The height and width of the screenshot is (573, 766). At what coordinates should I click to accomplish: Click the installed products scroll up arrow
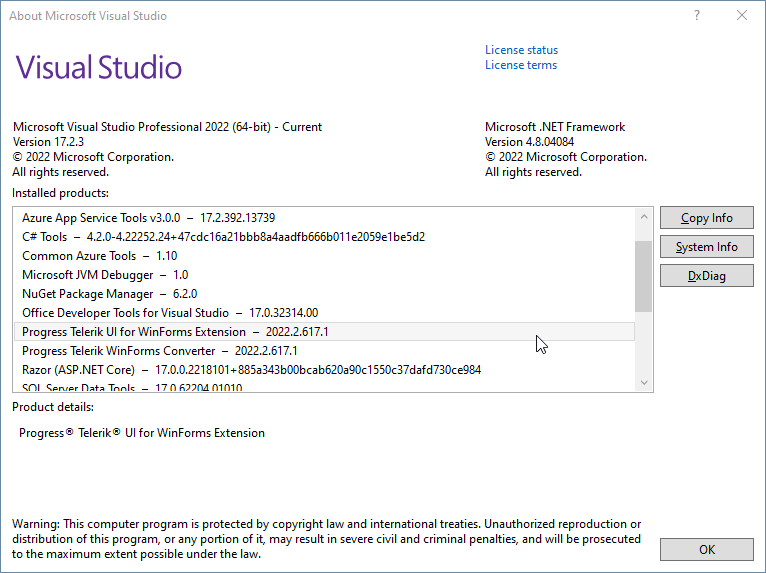click(644, 216)
